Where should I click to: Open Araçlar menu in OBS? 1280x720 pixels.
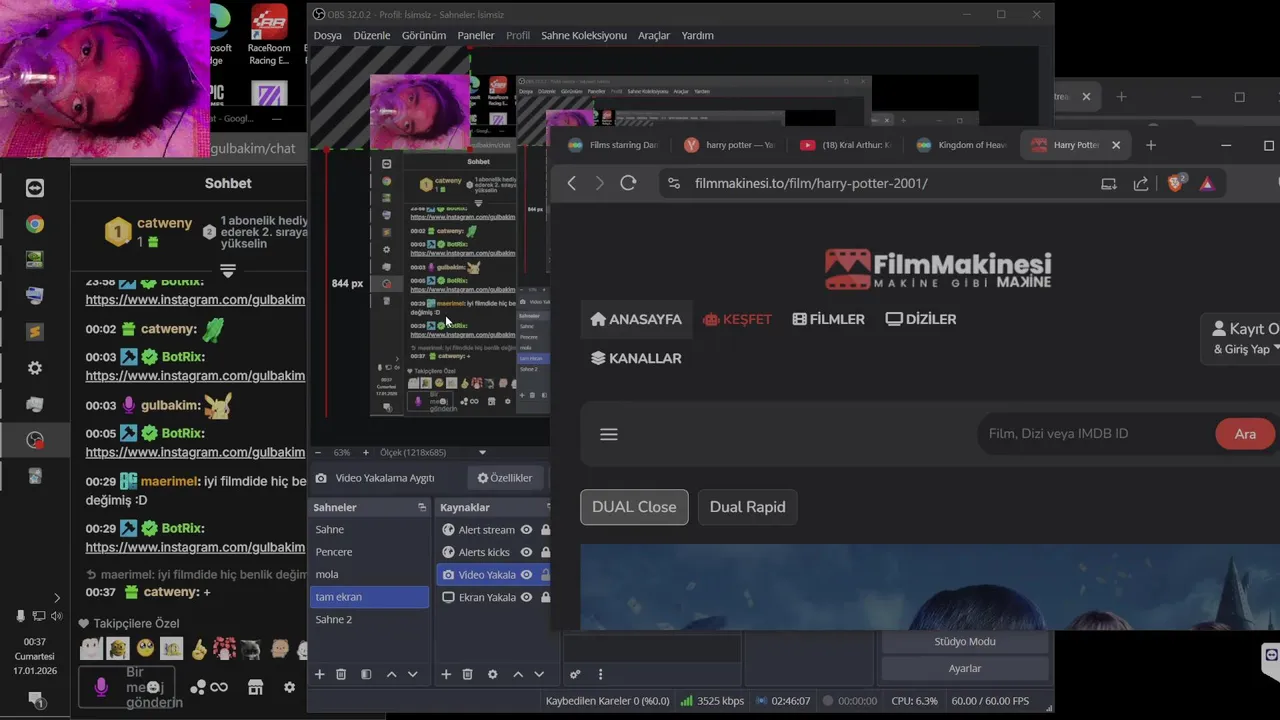coord(654,35)
